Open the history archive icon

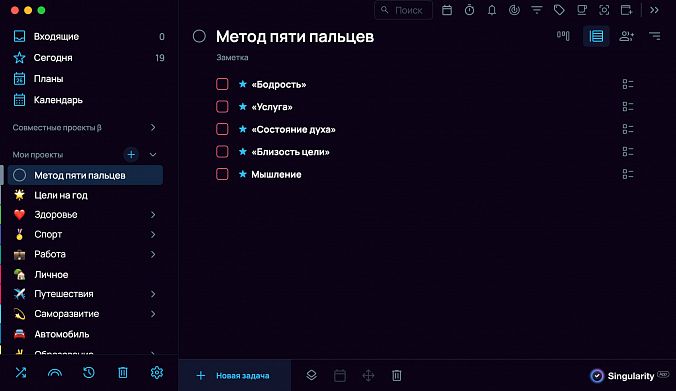click(x=88, y=372)
